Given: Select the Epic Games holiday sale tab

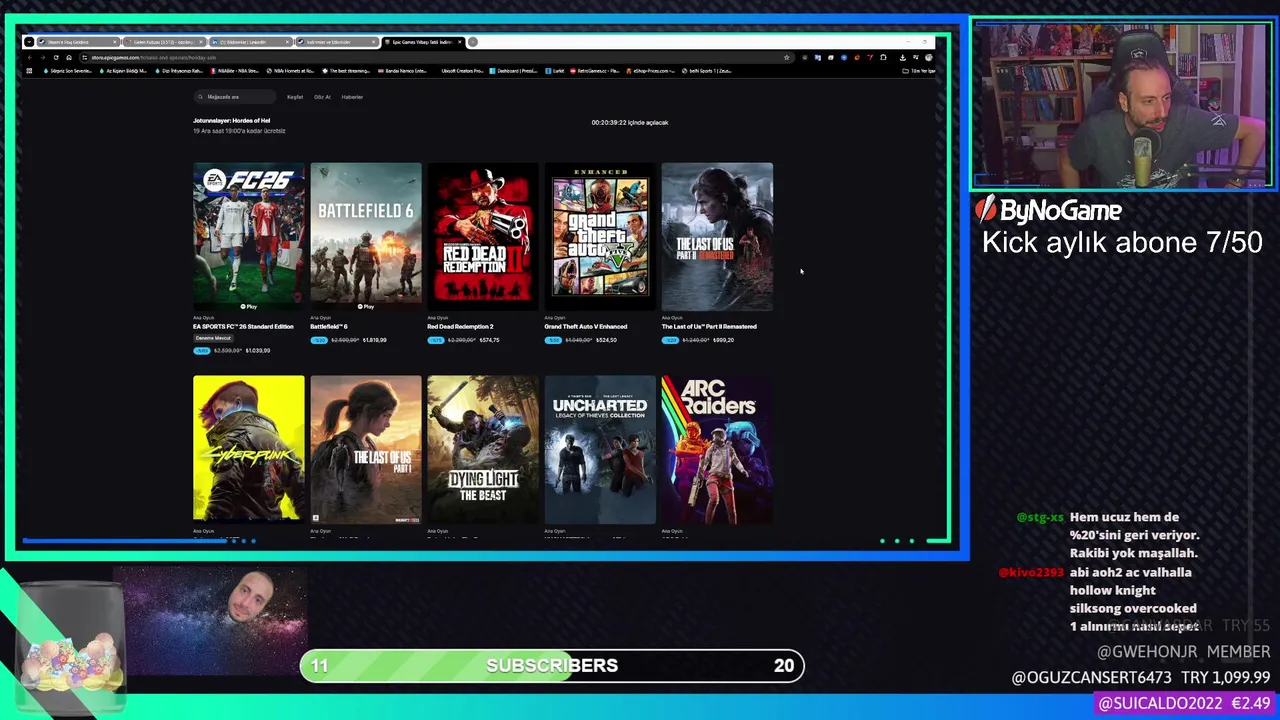Looking at the screenshot, I should pyautogui.click(x=423, y=42).
